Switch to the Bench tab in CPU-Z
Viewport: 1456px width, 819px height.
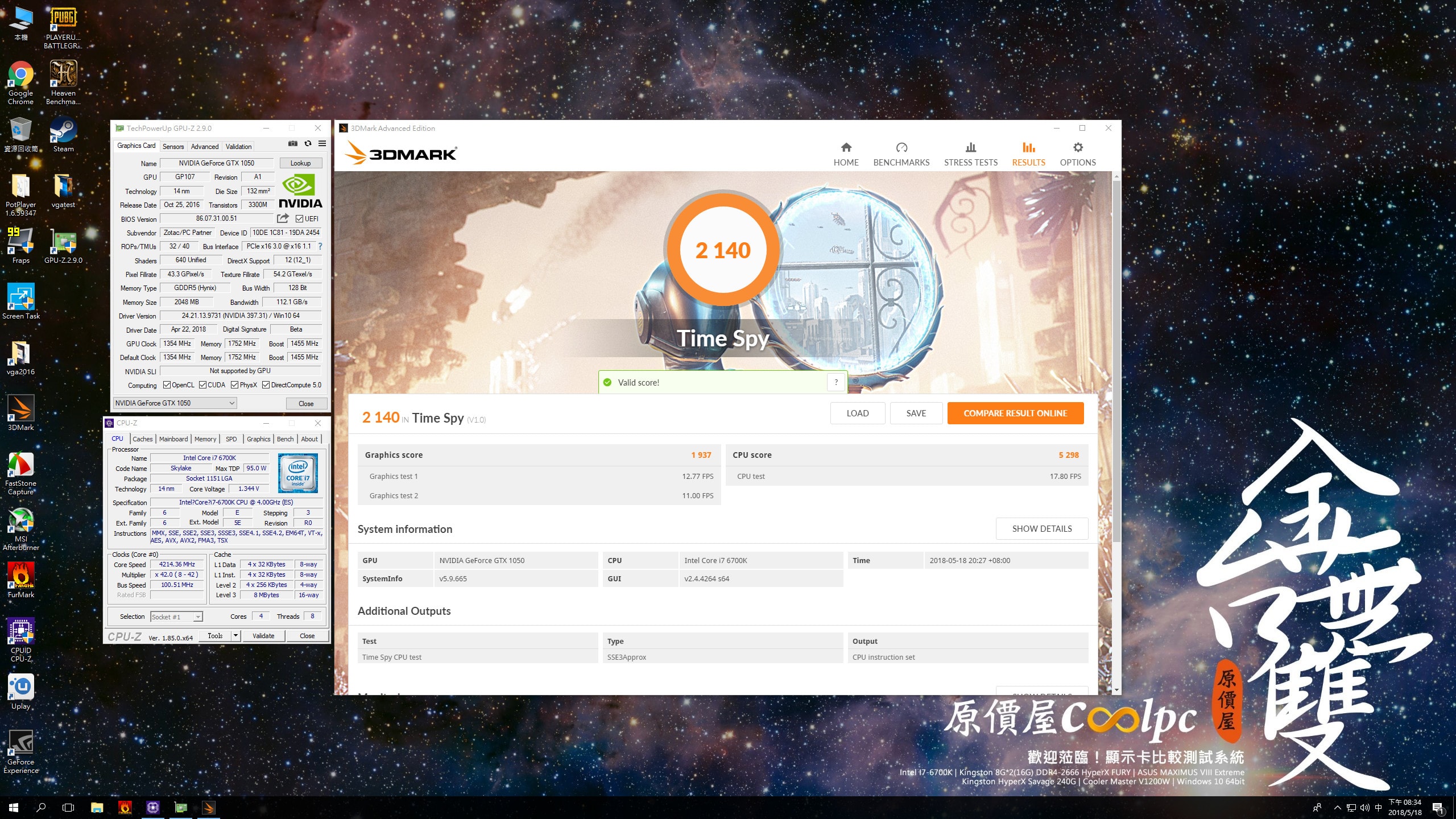pyautogui.click(x=286, y=439)
